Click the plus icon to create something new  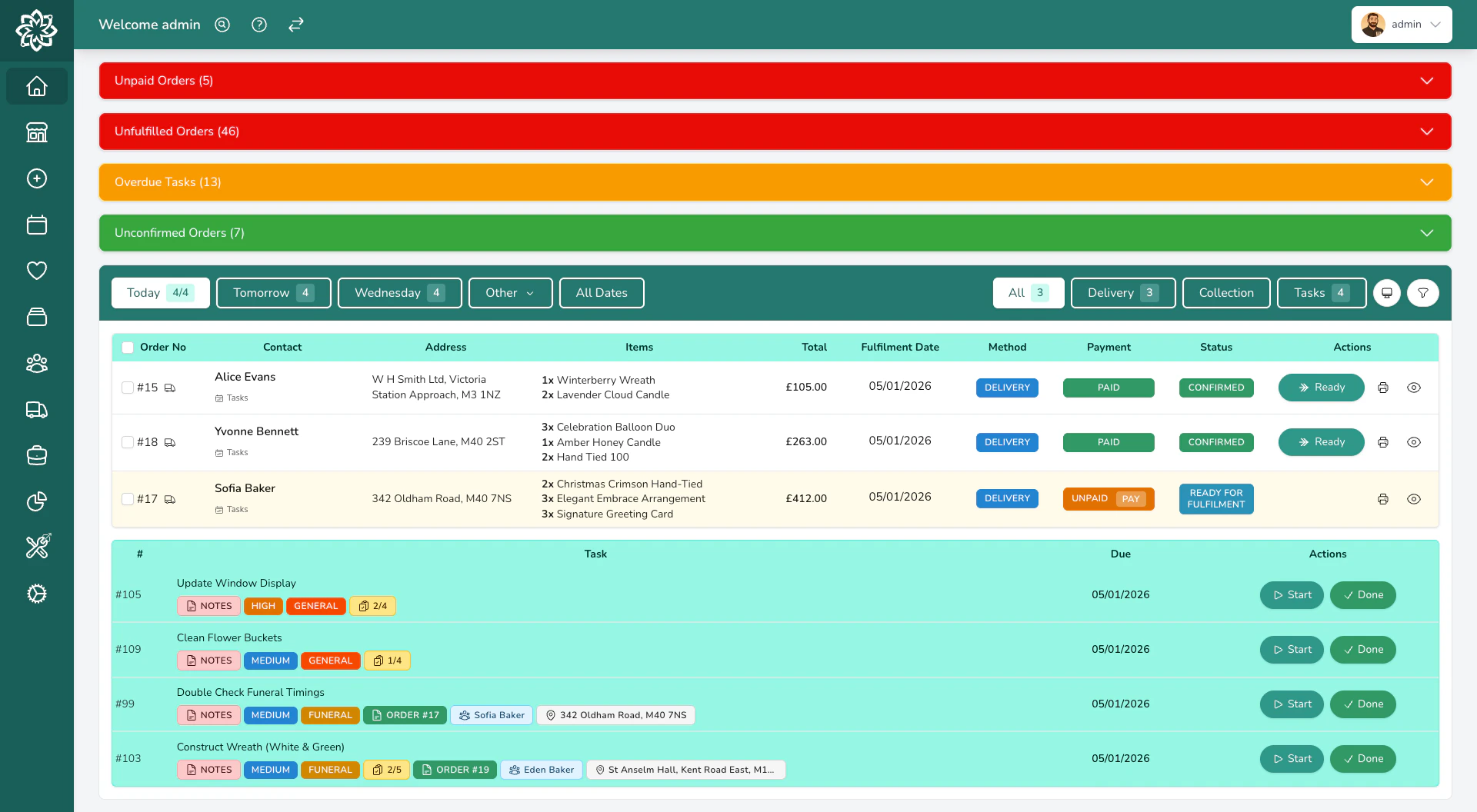[x=36, y=178]
